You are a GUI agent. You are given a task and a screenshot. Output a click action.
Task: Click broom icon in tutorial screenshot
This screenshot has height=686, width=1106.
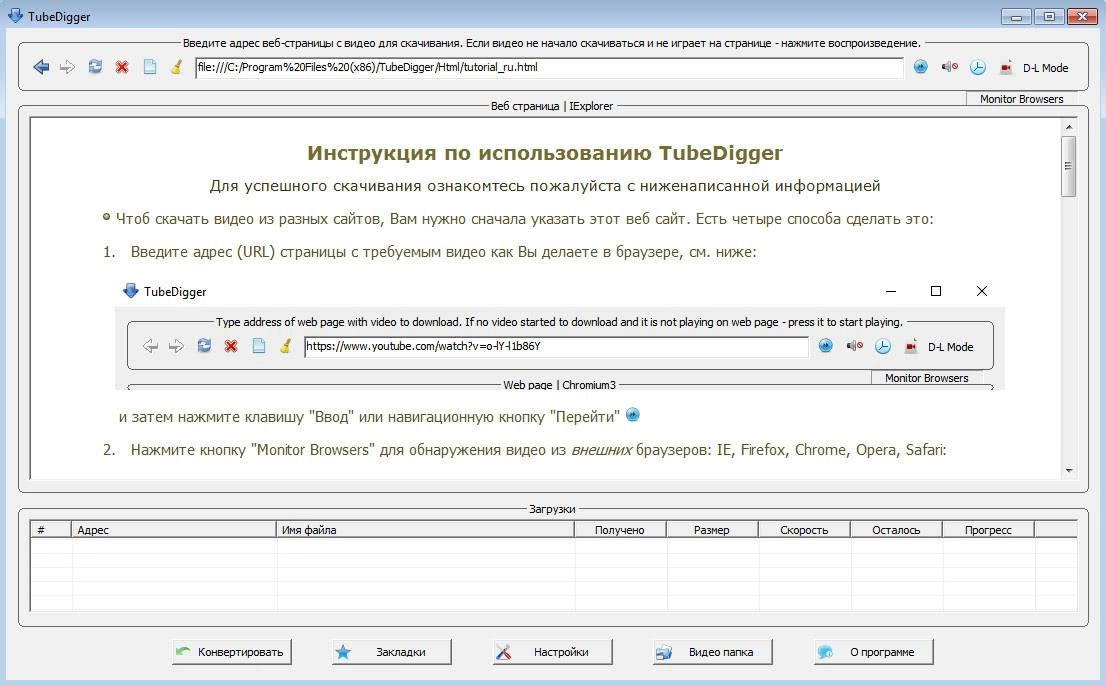coord(285,345)
